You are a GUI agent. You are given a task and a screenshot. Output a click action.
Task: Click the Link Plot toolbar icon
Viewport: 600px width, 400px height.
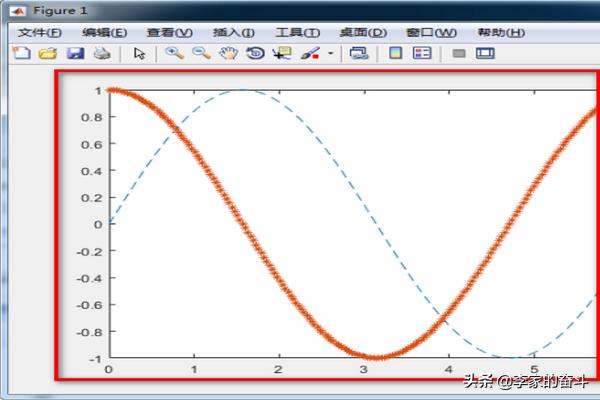tap(359, 53)
